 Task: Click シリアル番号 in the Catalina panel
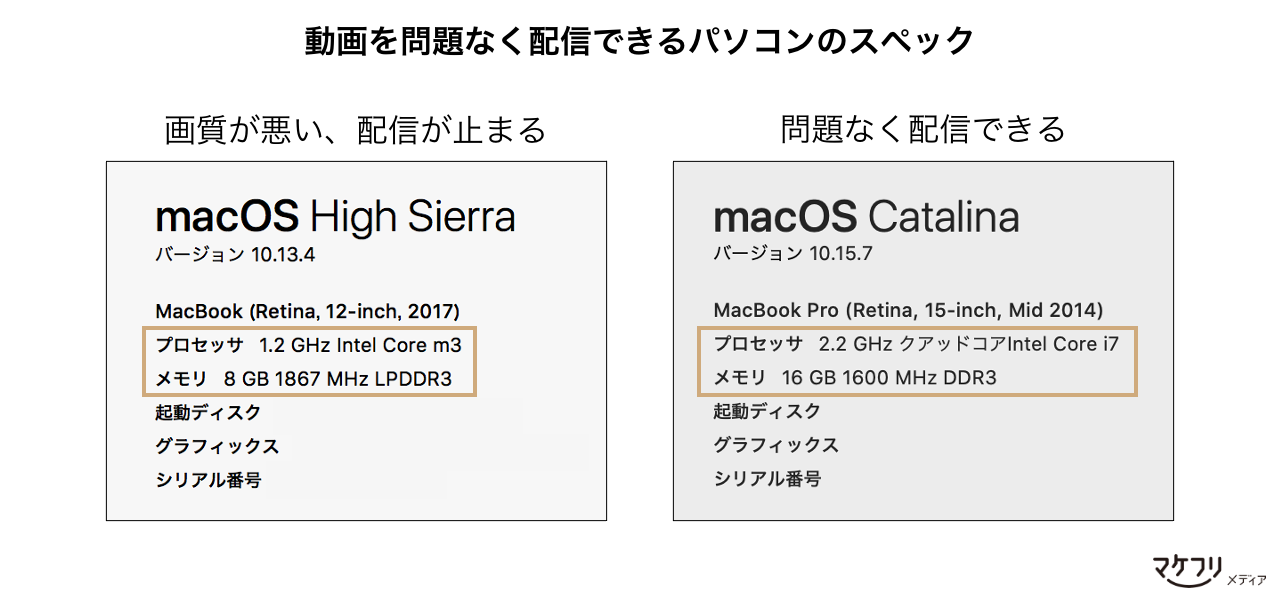tap(767, 479)
